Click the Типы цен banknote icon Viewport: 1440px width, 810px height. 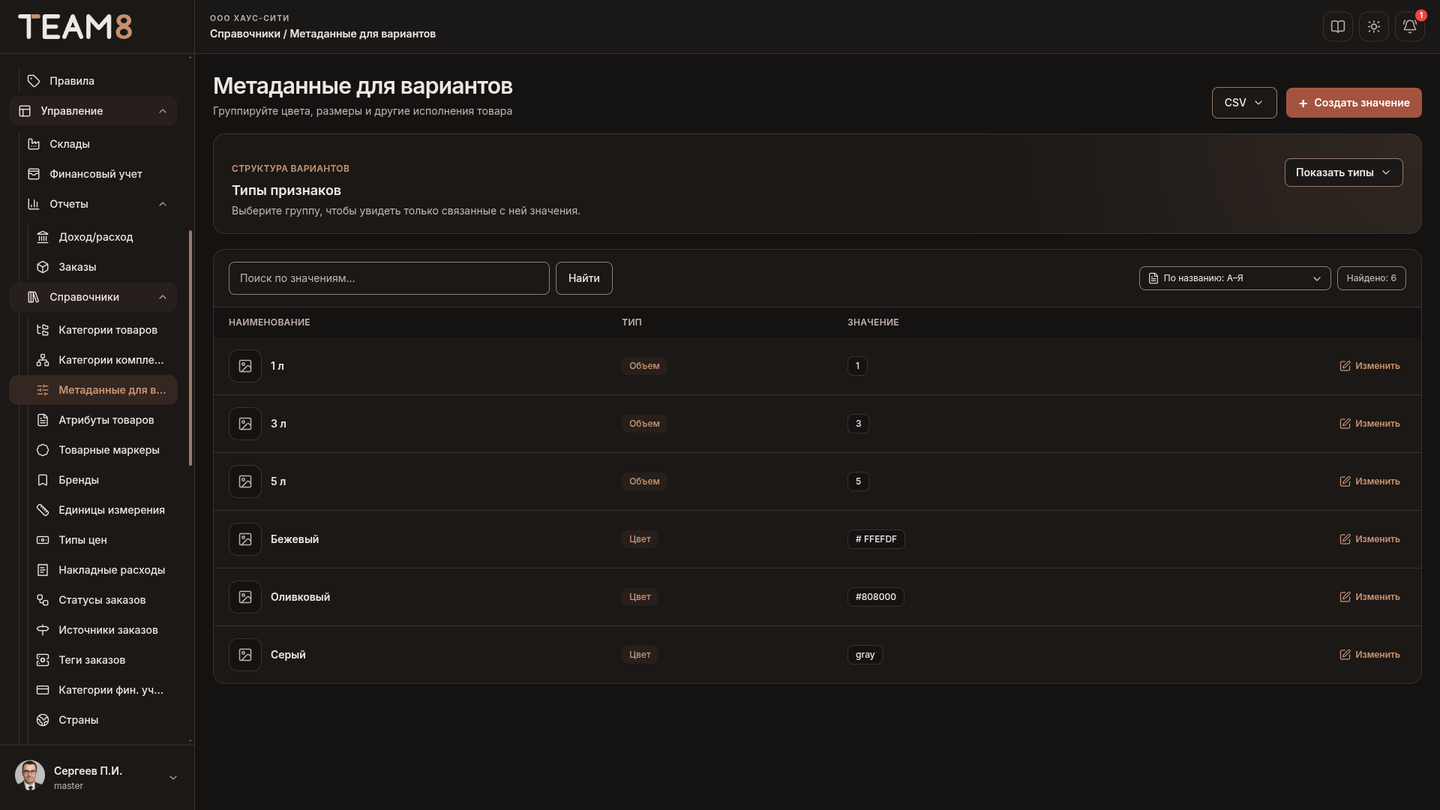tap(43, 540)
